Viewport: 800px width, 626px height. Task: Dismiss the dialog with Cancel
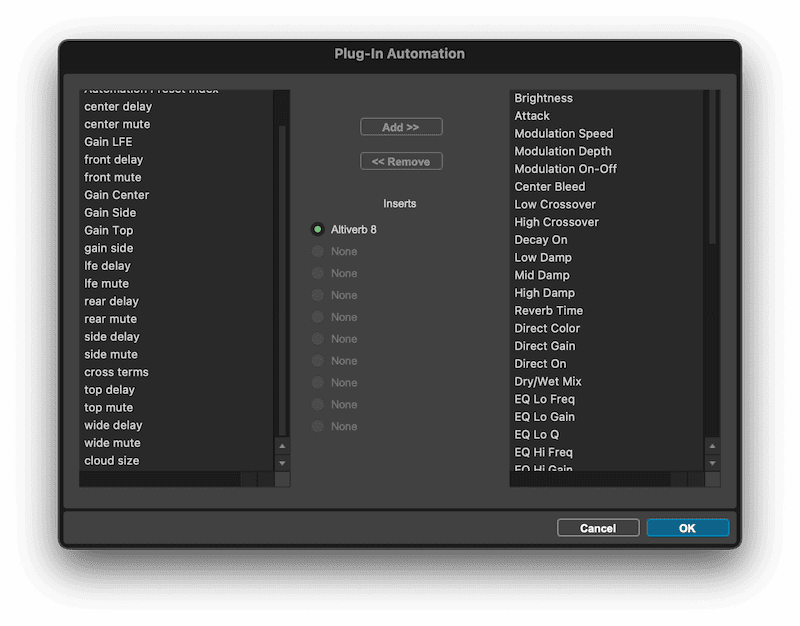click(598, 528)
